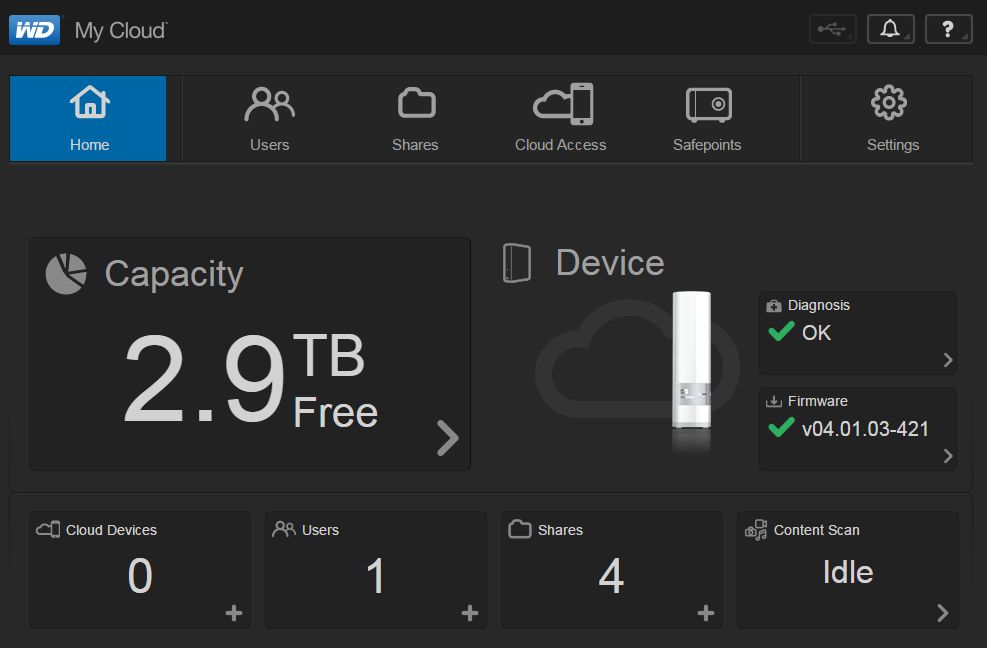Click the green check next to OK
The width and height of the screenshot is (987, 648).
coord(781,331)
